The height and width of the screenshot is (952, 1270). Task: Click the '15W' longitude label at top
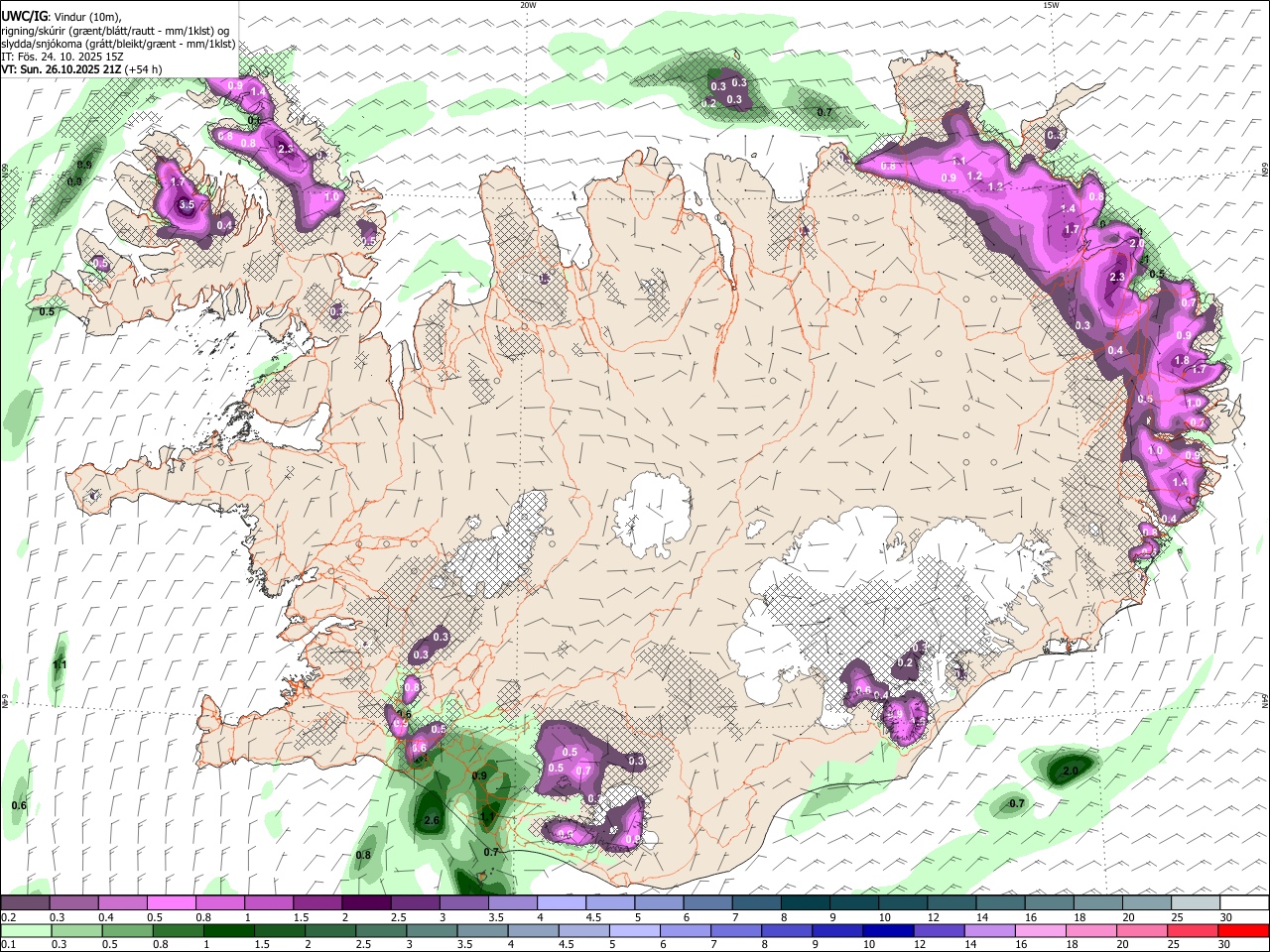coord(1051,5)
